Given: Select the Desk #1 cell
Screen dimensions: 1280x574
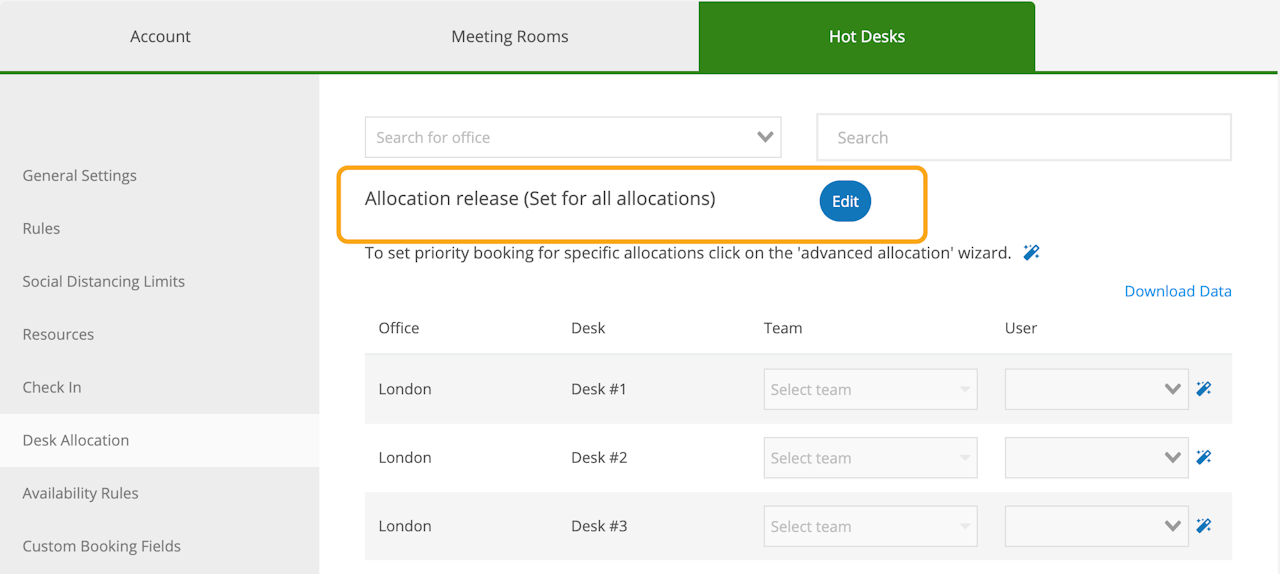Looking at the screenshot, I should coord(599,389).
